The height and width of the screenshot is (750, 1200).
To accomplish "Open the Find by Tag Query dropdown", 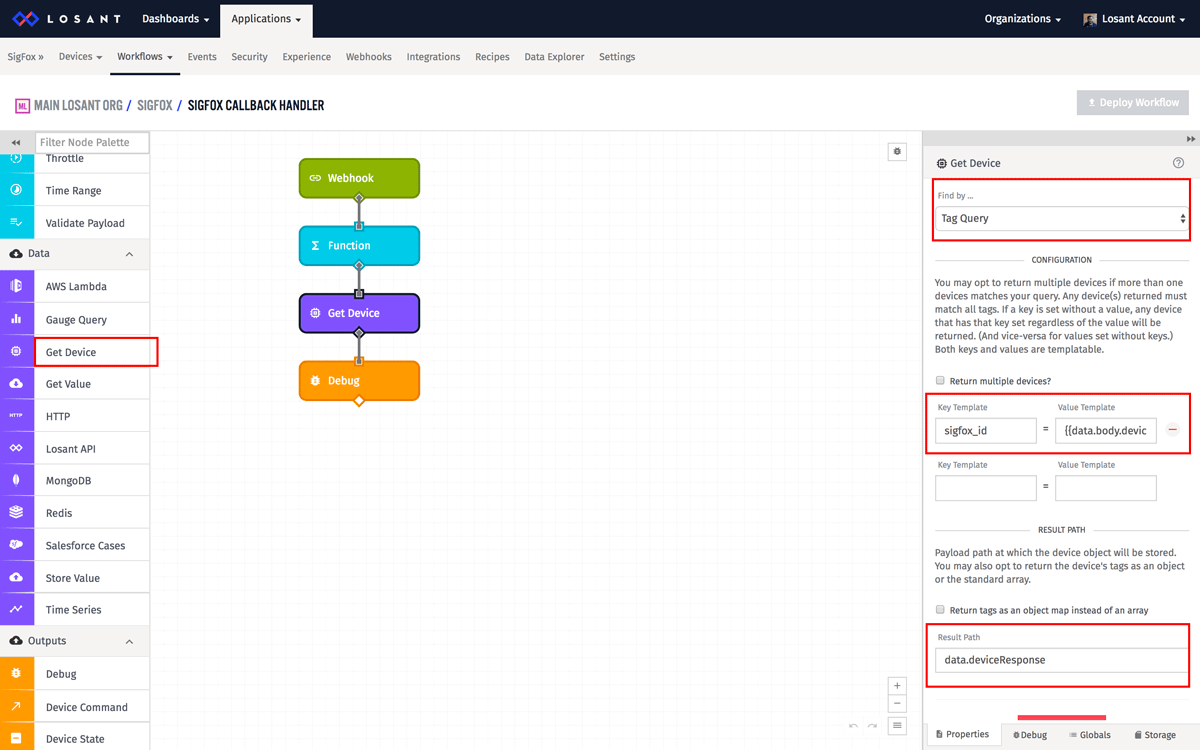I will coord(1061,218).
